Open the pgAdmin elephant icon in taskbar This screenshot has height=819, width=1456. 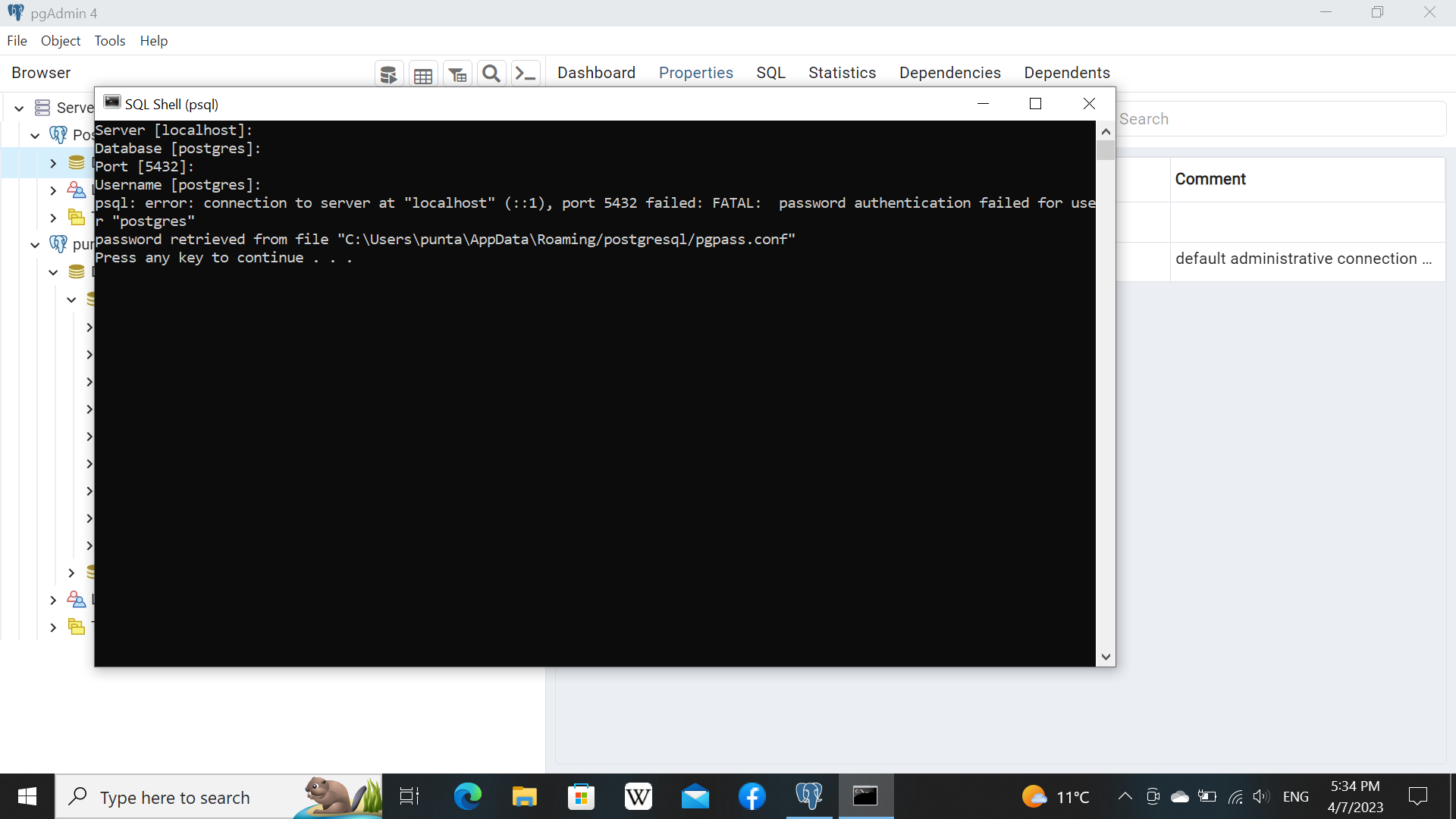[x=809, y=796]
